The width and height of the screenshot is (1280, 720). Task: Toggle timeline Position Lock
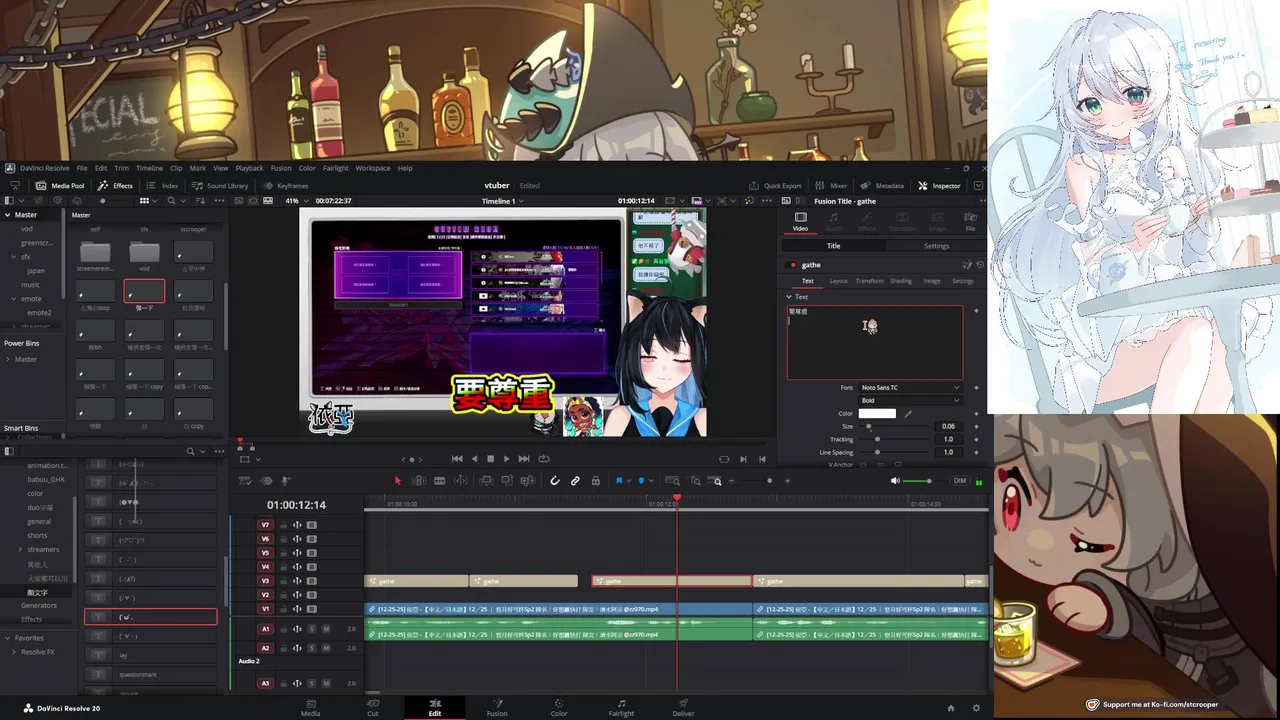coord(595,481)
